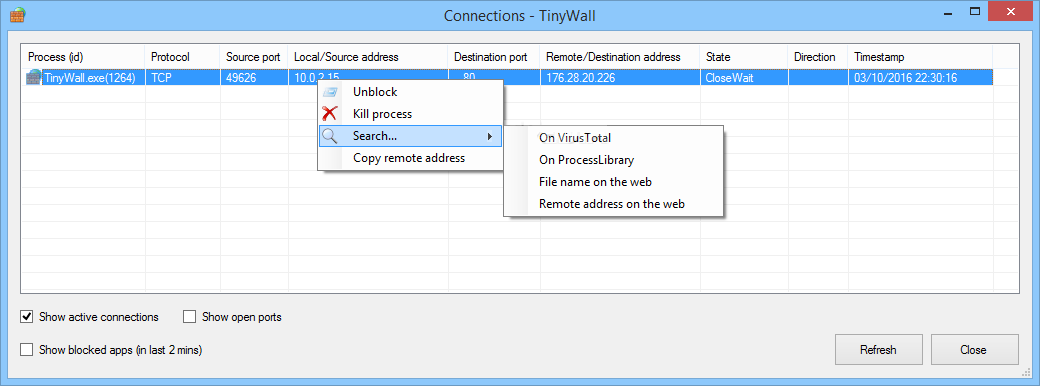
Task: Expand the Search submenu arrow
Action: (489, 137)
